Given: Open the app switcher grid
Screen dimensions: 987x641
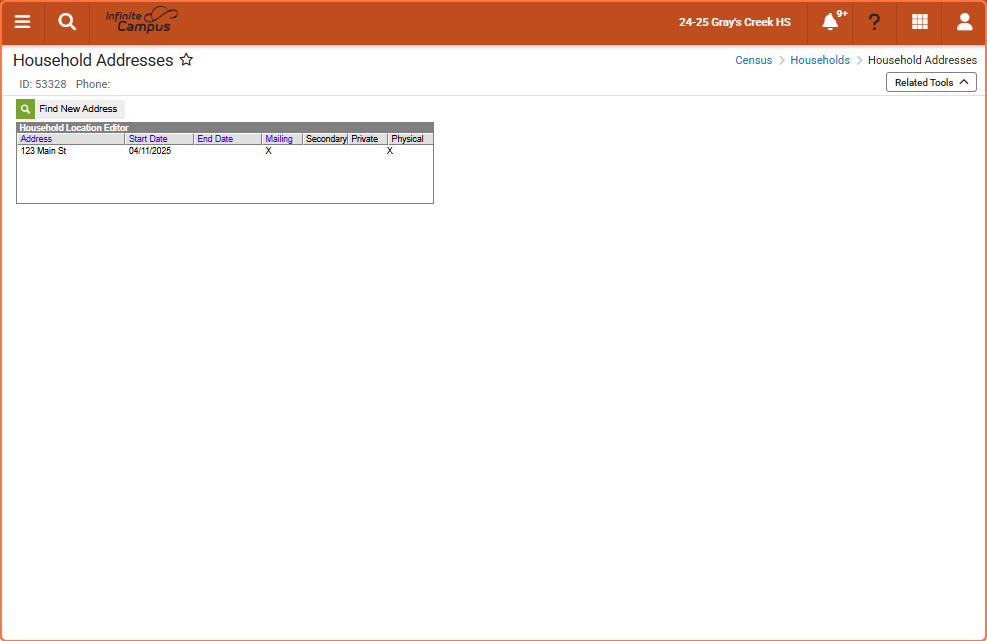Looking at the screenshot, I should click(920, 22).
